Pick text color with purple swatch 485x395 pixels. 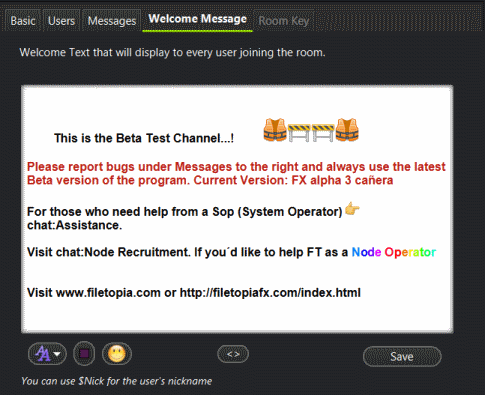pyautogui.click(x=84, y=353)
